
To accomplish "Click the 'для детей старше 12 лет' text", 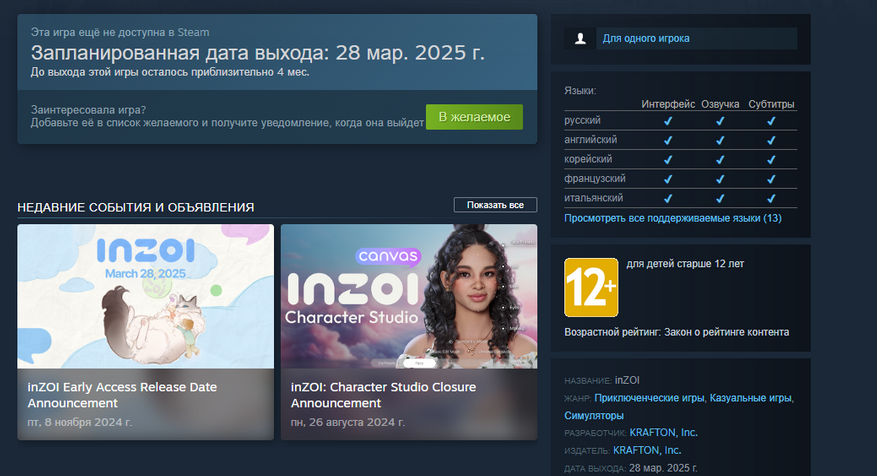I will tap(685, 263).
